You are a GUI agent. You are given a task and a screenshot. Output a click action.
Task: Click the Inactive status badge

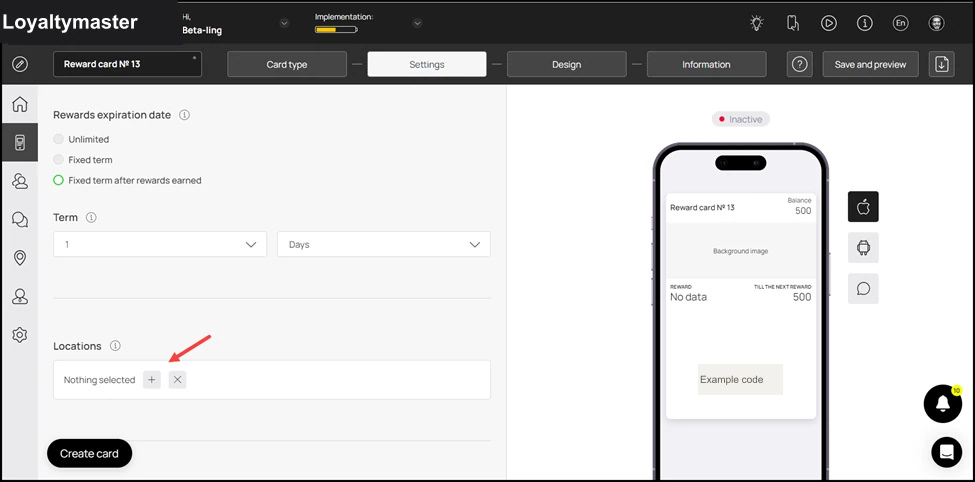coord(741,119)
